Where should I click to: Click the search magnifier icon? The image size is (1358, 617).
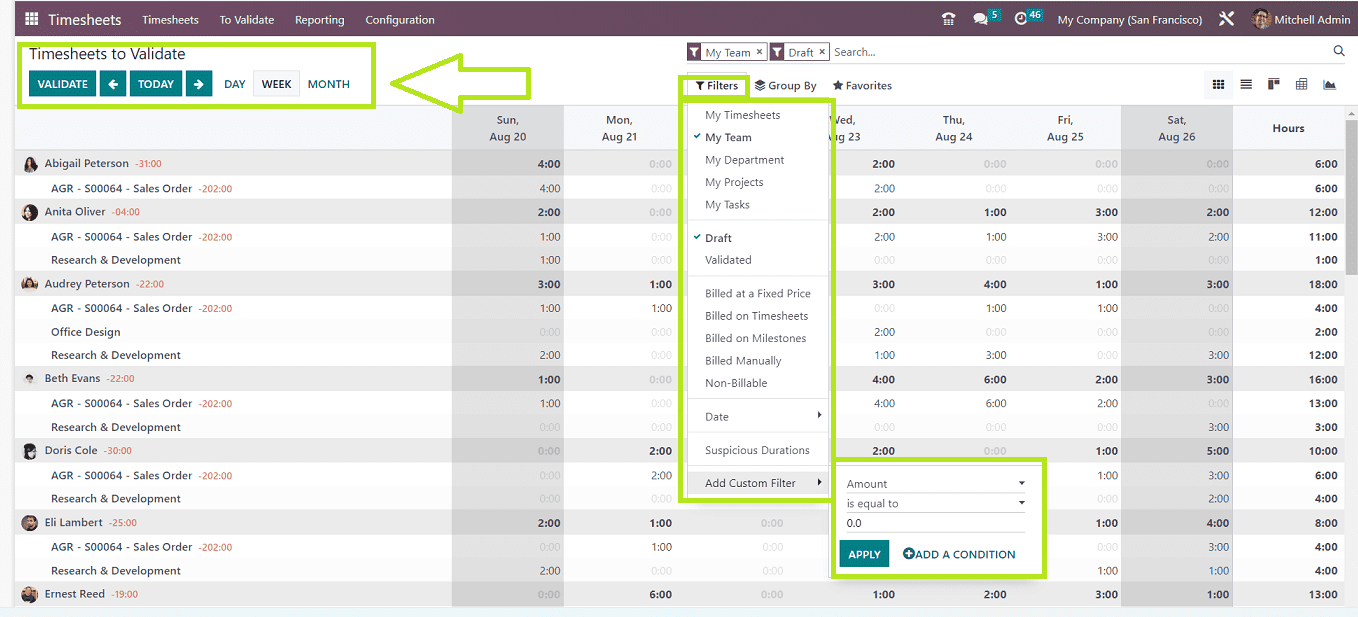[x=1339, y=51]
